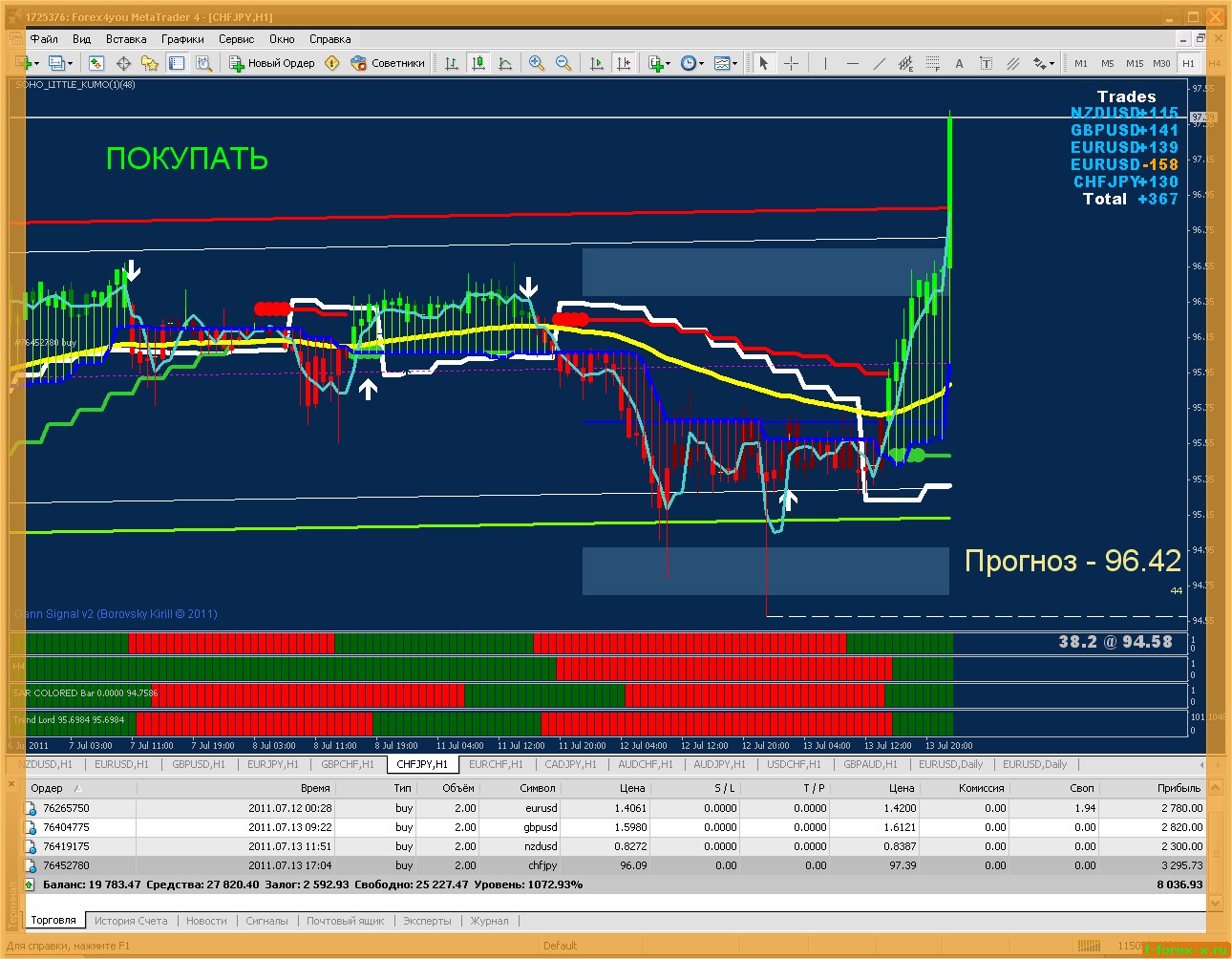Switch chart to candlestick mode
Viewport: 1232px width, 959px height.
point(478,63)
